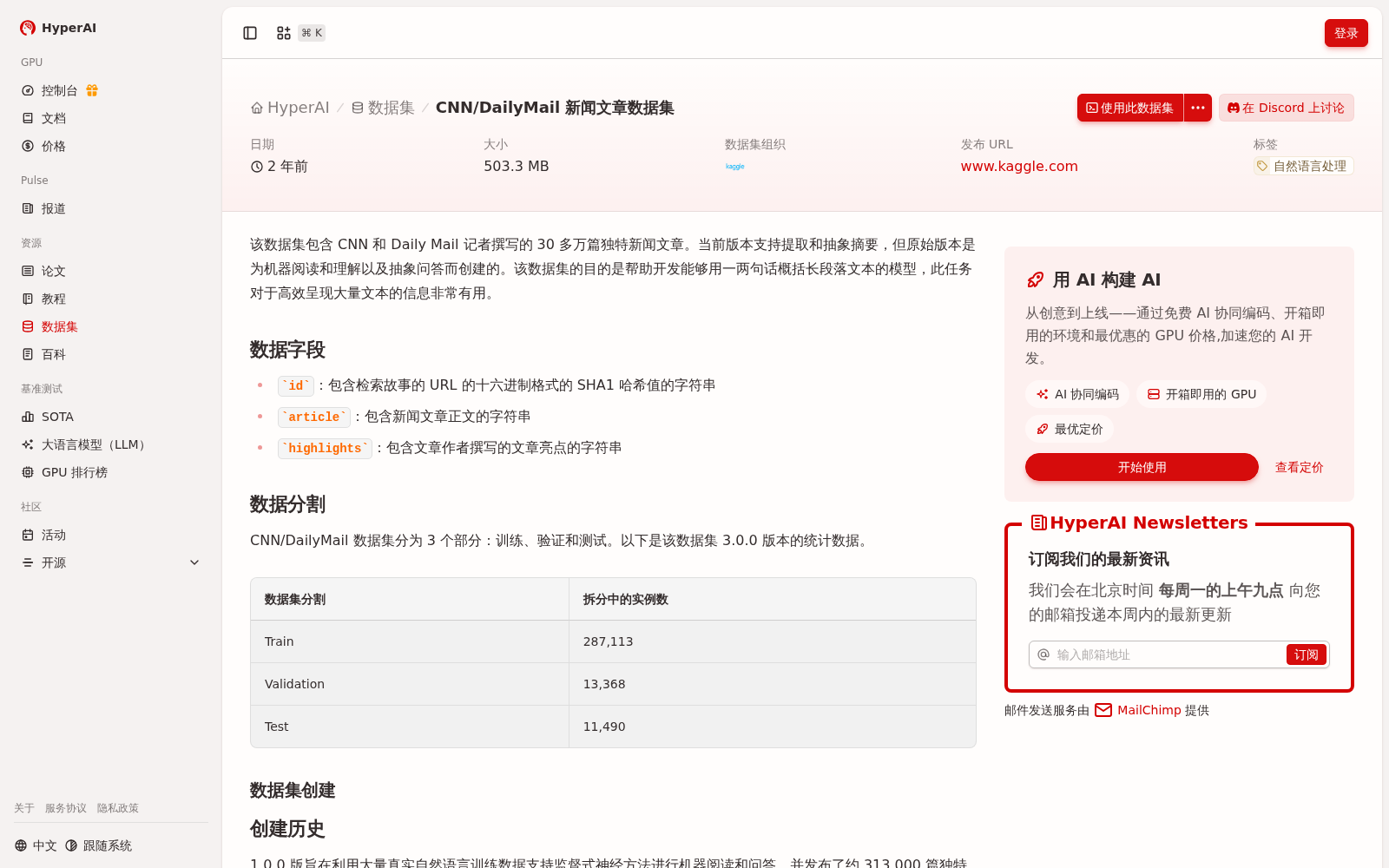Image resolution: width=1389 pixels, height=868 pixels.
Task: Click 在 Discord 上讨论 button
Action: tap(1287, 108)
